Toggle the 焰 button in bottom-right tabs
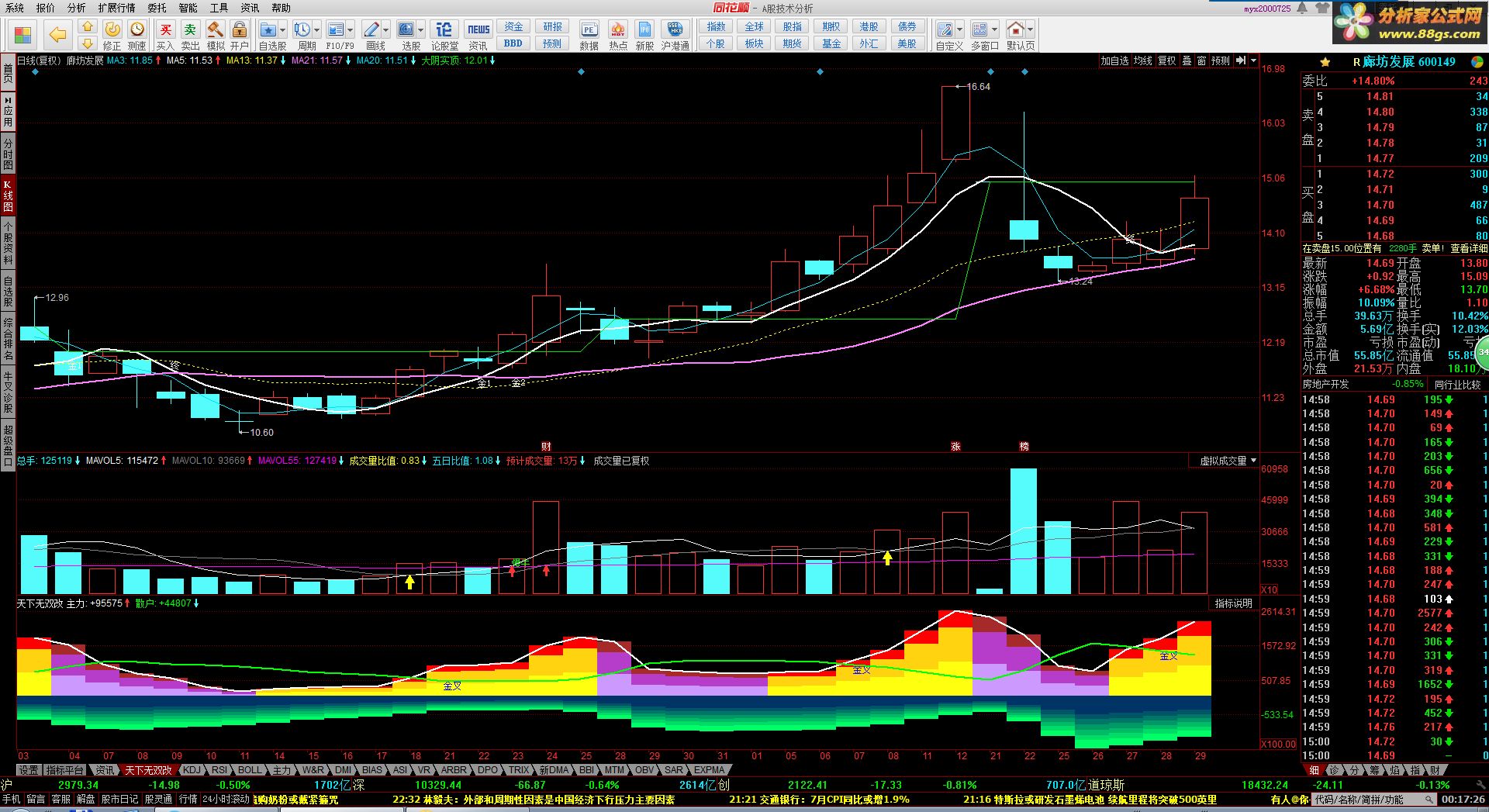Screen dimensions: 1489x812 tap(1394, 770)
